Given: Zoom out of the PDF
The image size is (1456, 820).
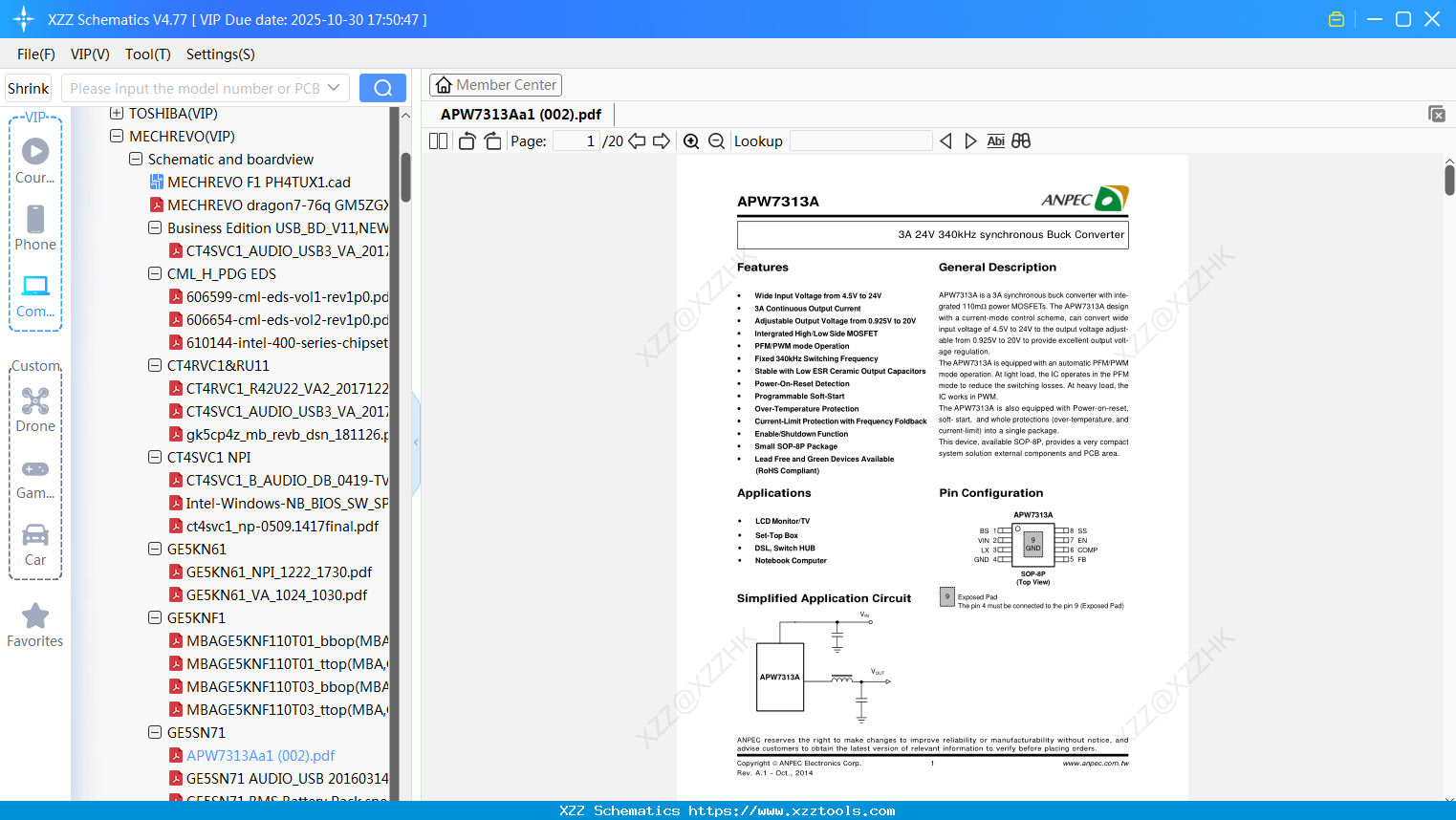Looking at the screenshot, I should (716, 141).
